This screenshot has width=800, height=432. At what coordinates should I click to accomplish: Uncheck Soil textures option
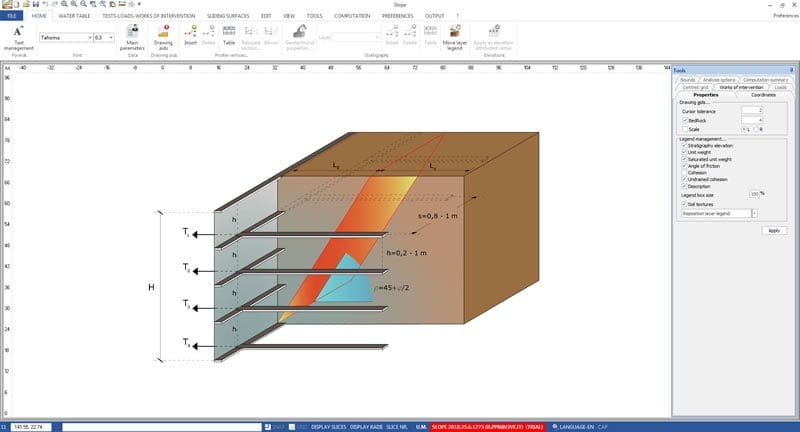pyautogui.click(x=684, y=204)
